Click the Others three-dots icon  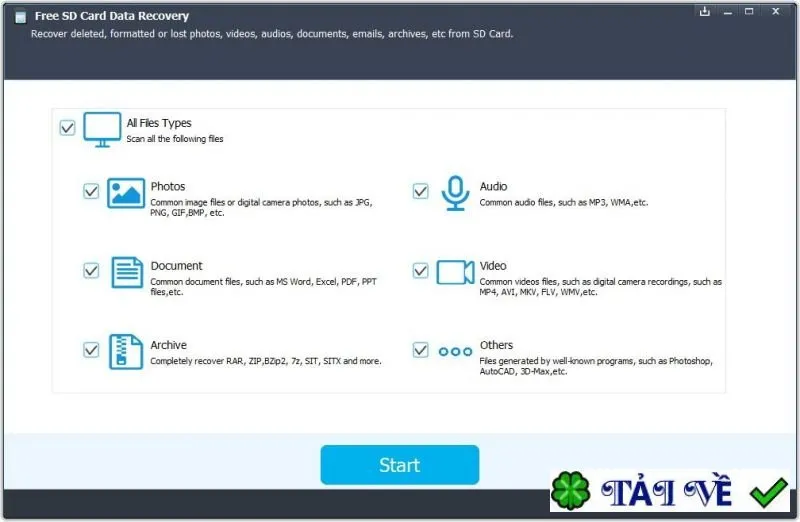(455, 352)
